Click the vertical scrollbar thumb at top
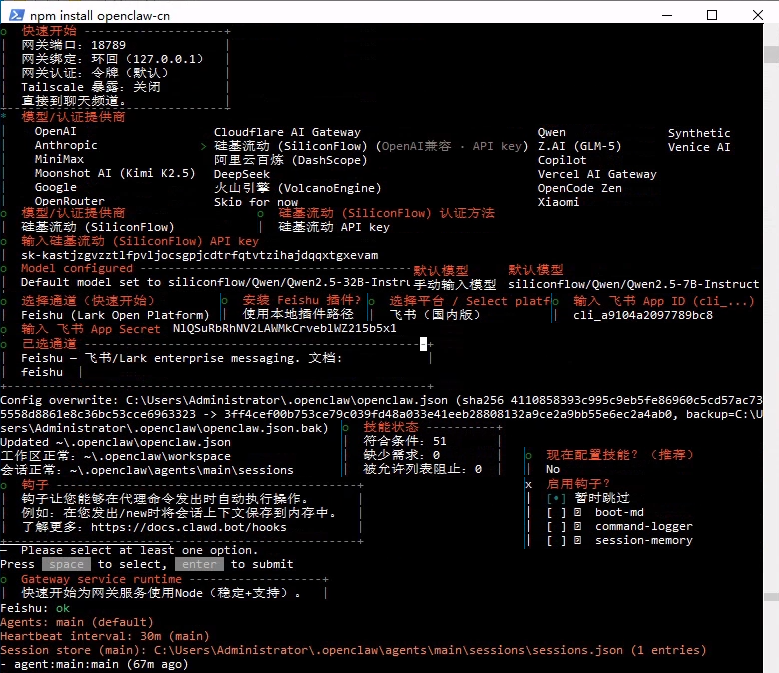This screenshot has width=779, height=673. (x=771, y=54)
